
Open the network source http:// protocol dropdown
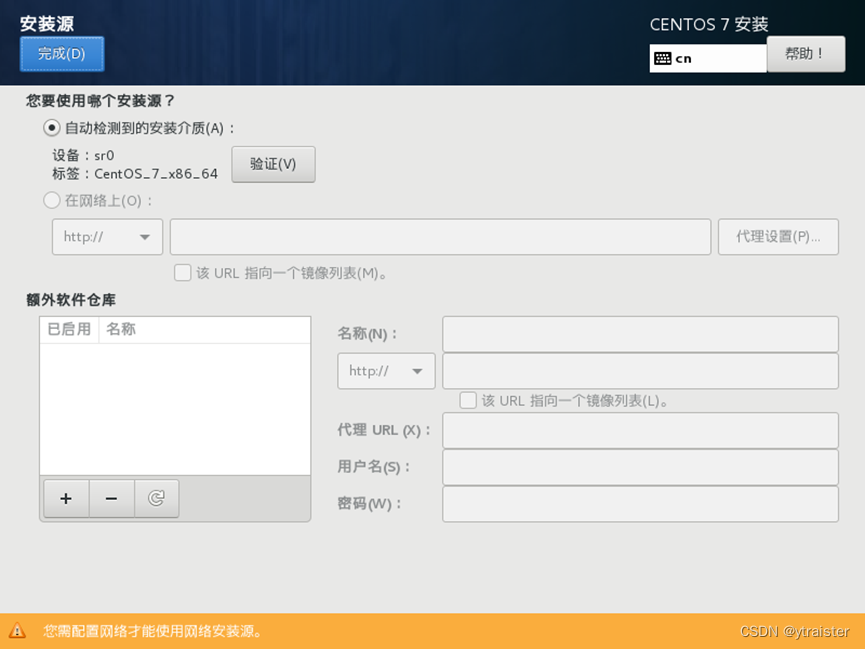point(108,237)
